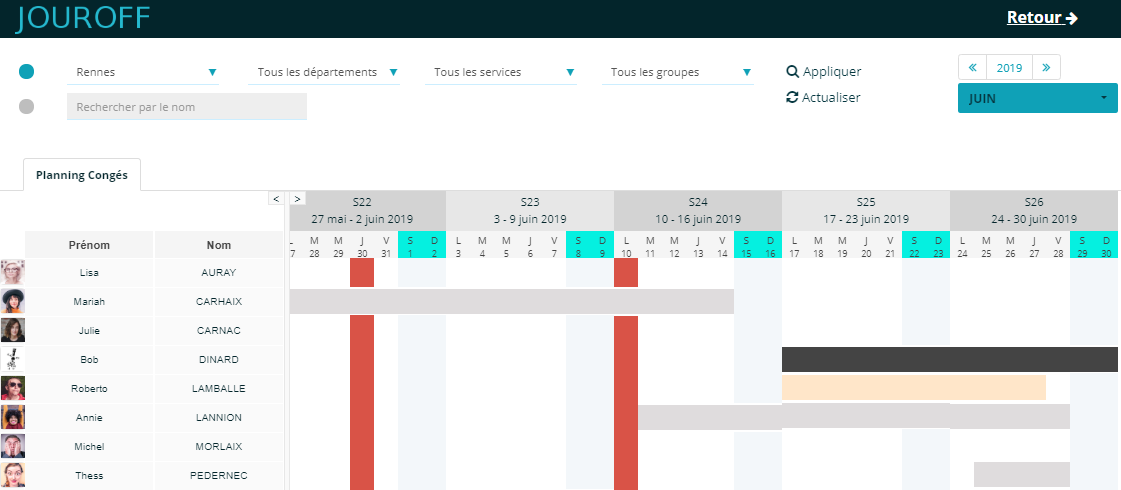The width and height of the screenshot is (1121, 490).
Task: Expand the Tous les départements dropdown
Action: pyautogui.click(x=324, y=72)
